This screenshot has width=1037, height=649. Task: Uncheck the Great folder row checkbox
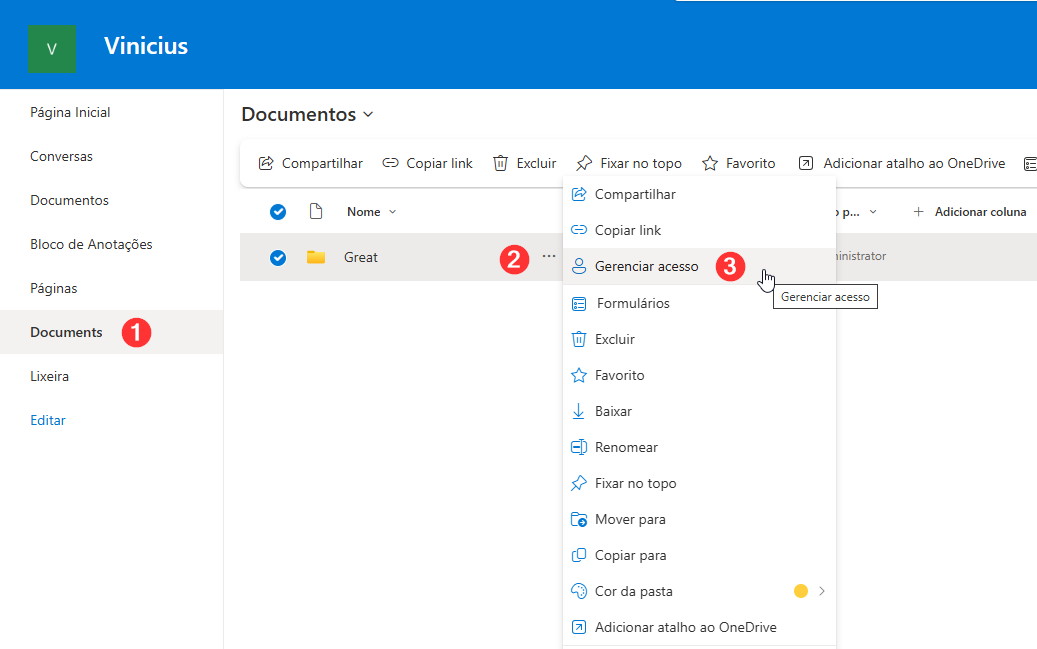[279, 257]
